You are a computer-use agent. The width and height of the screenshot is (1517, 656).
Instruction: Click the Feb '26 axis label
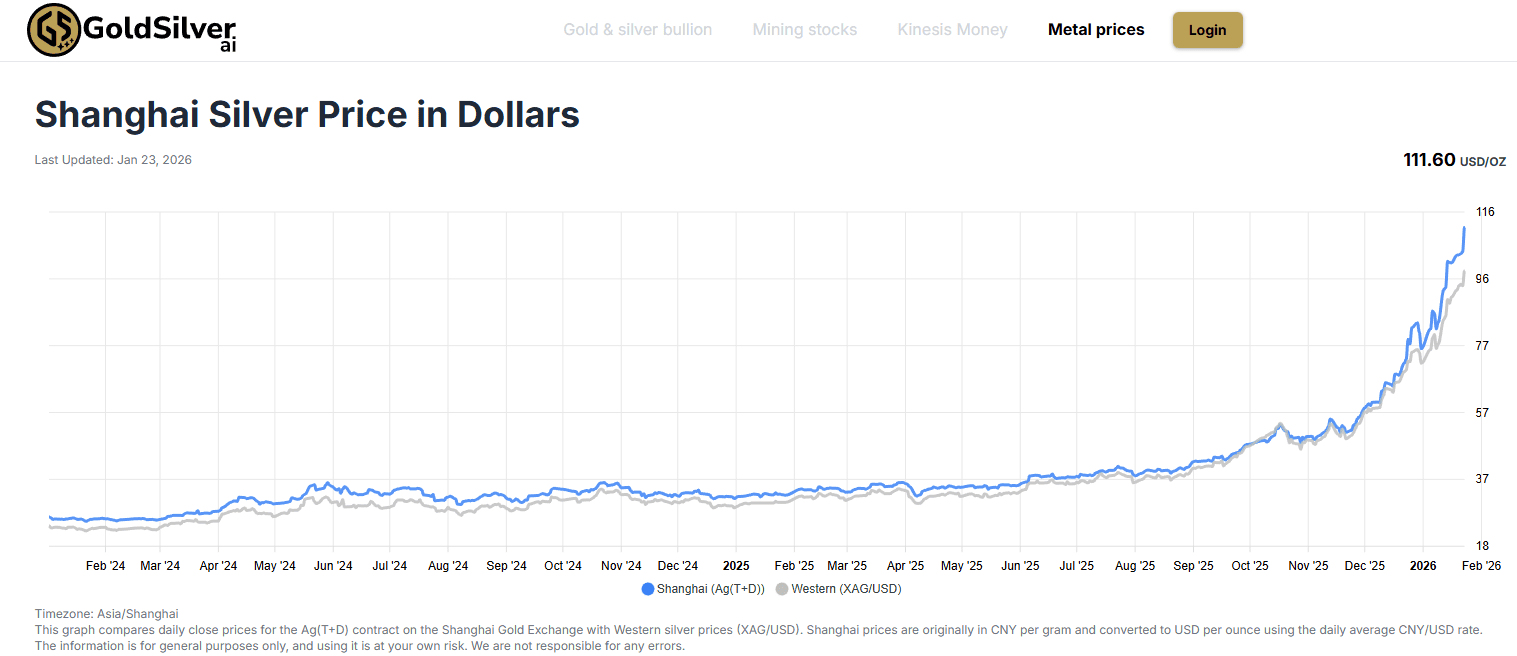click(1480, 565)
